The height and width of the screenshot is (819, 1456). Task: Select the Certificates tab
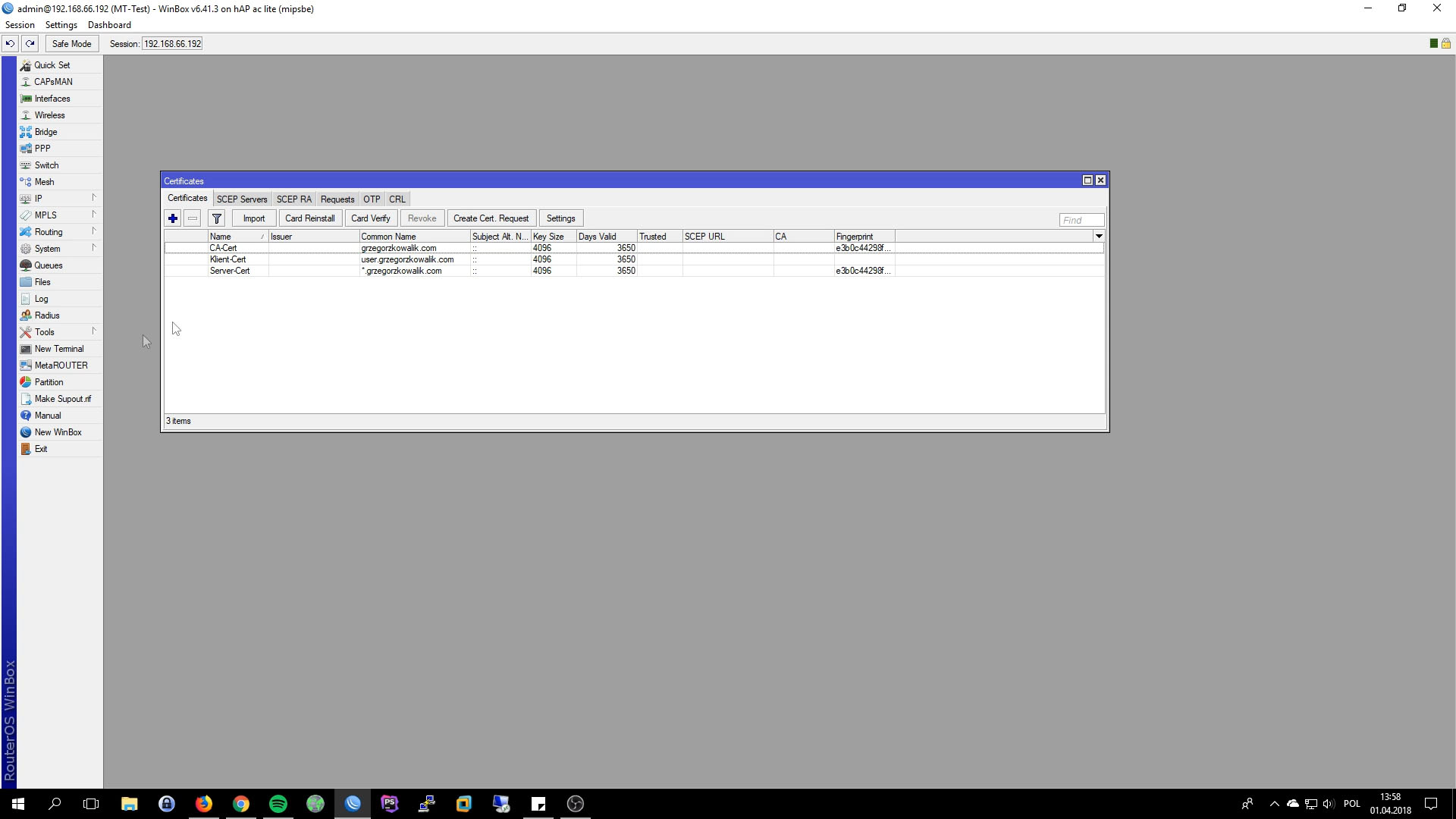click(x=187, y=199)
